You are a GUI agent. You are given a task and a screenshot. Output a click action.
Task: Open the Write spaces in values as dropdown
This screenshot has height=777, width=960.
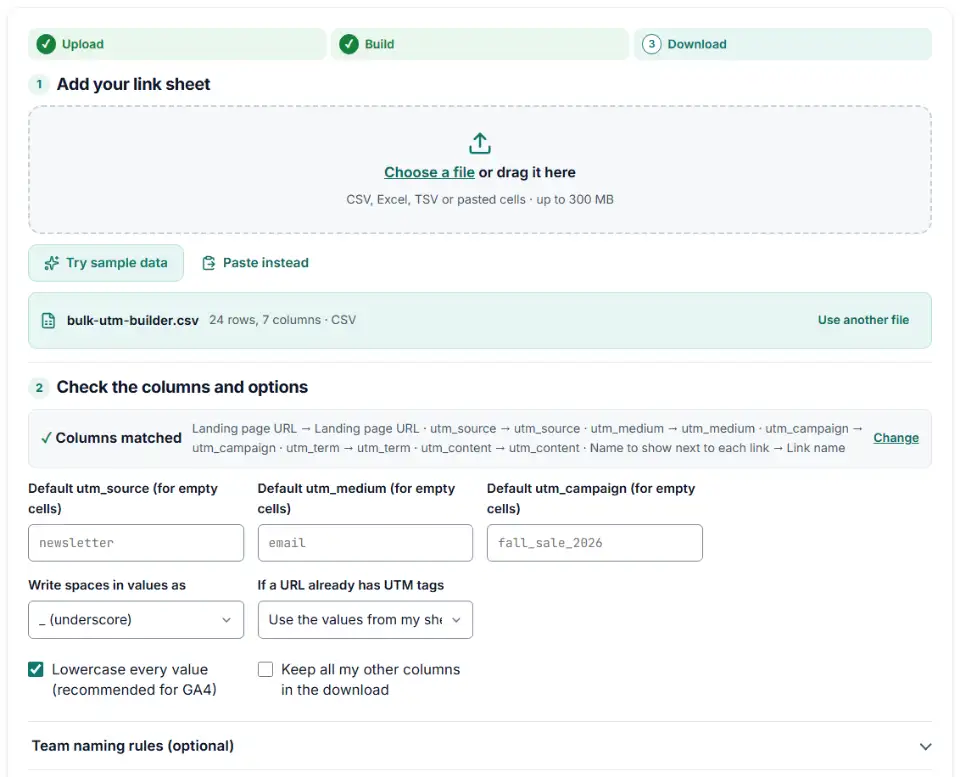[136, 620]
